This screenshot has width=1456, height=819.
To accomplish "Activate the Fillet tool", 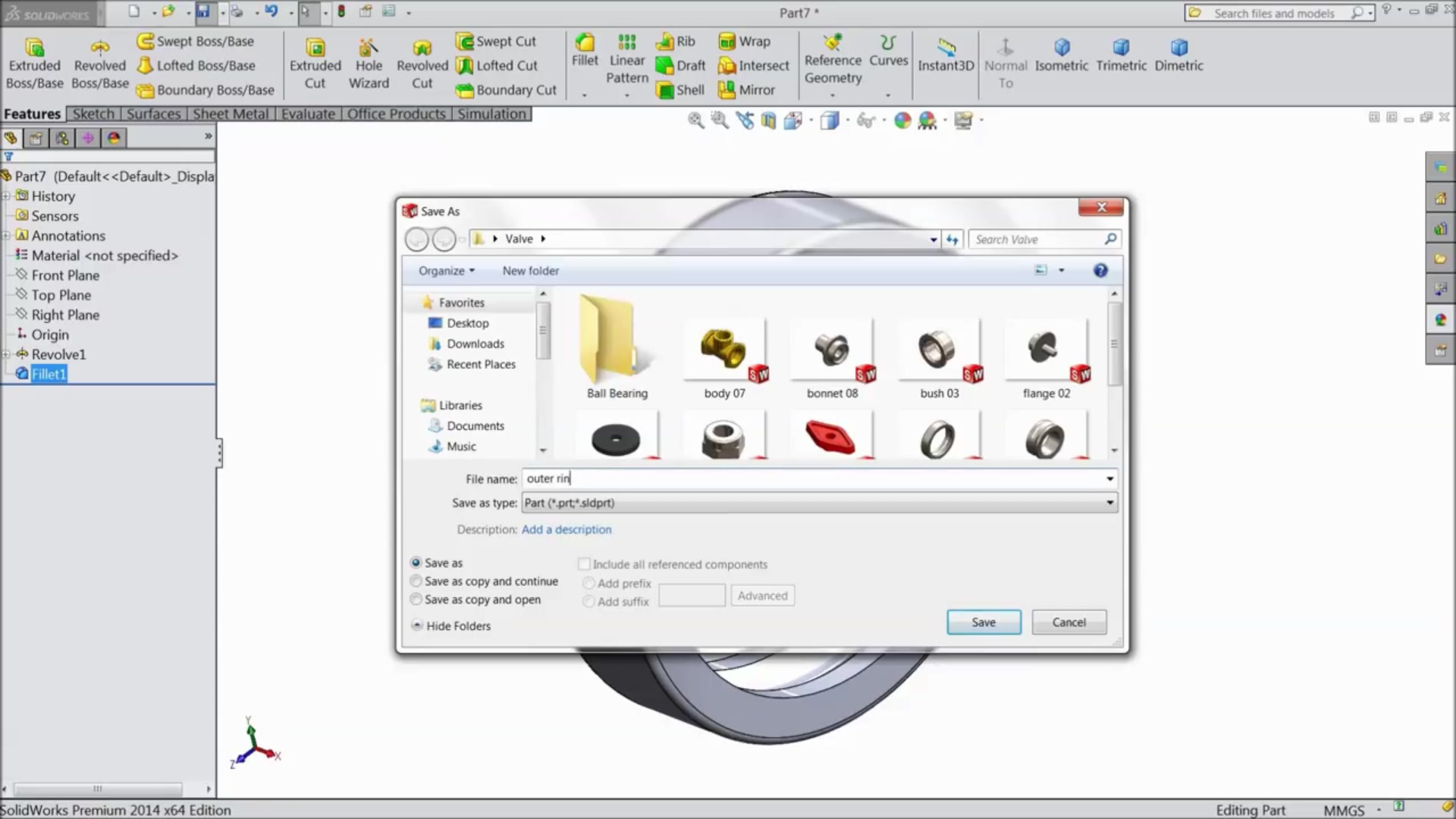I will coord(584,61).
